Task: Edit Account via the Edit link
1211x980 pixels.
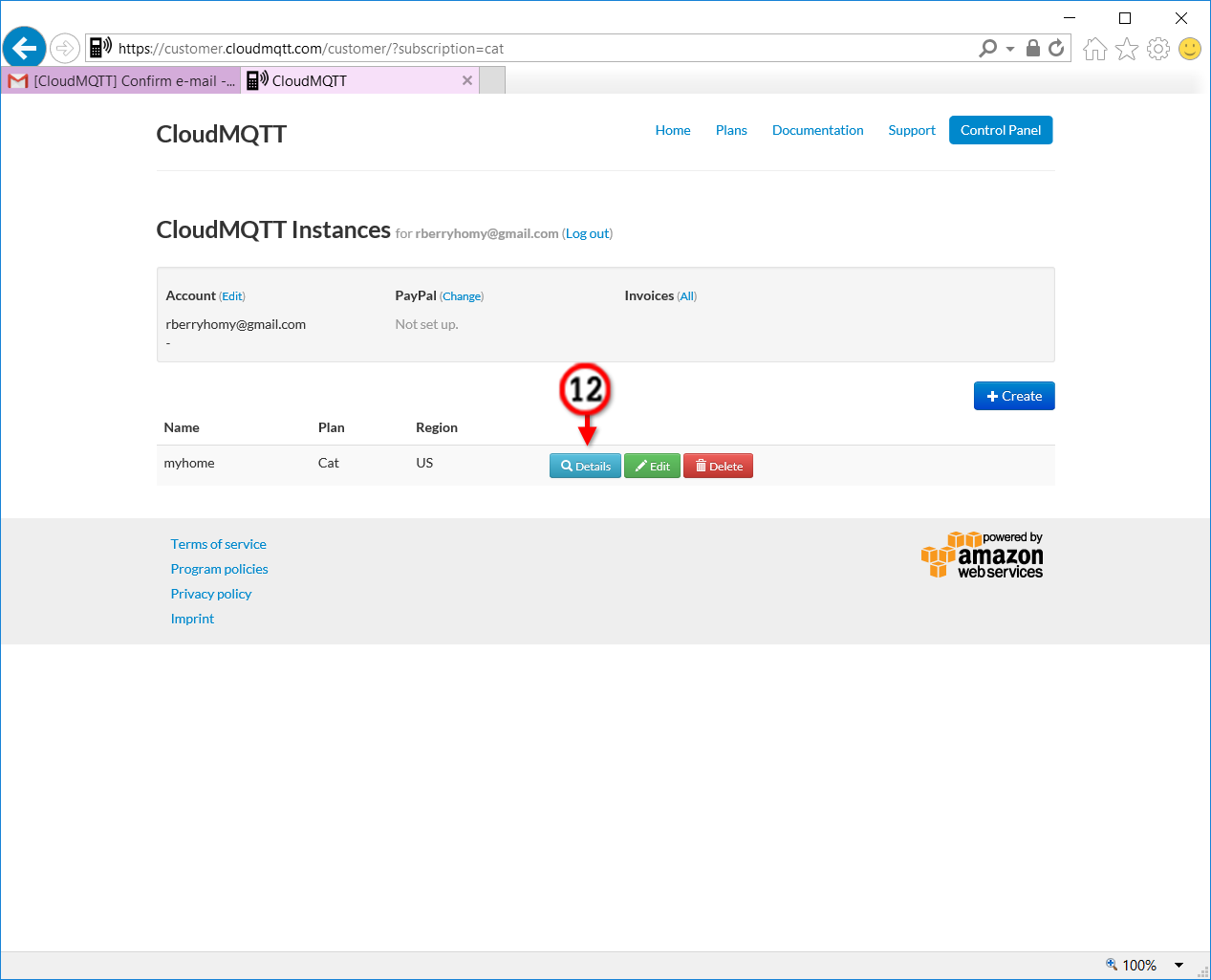Action: coord(233,296)
